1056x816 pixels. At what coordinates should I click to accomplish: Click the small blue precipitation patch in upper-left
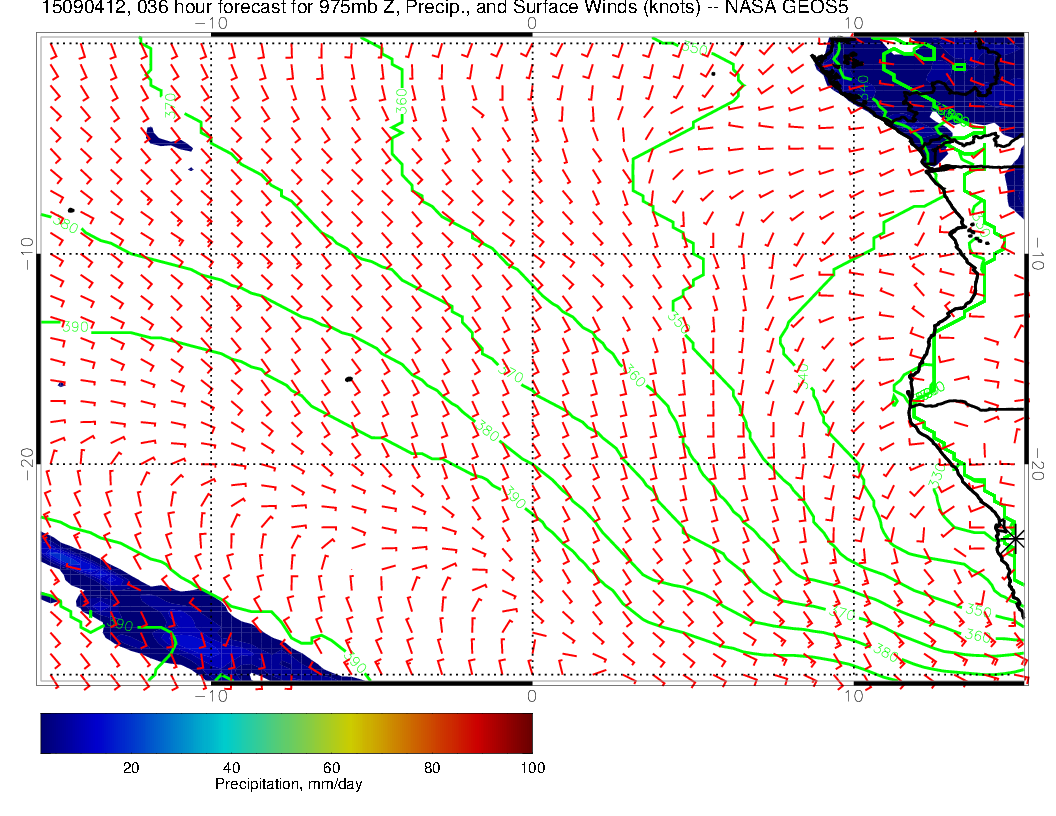point(165,137)
